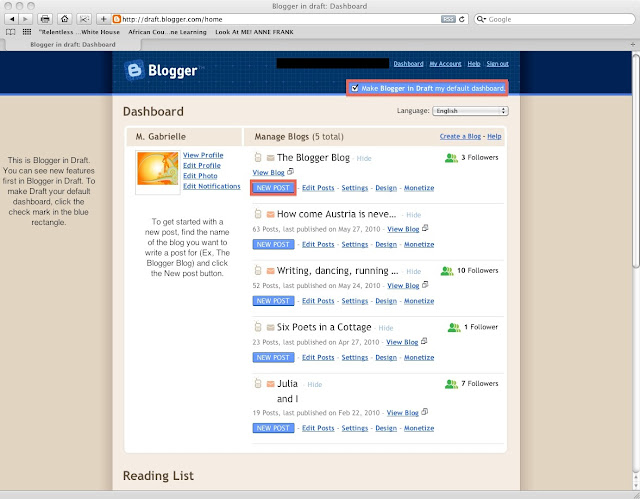Click followers icon next to 7 Followers
The image size is (640, 499).
(451, 384)
